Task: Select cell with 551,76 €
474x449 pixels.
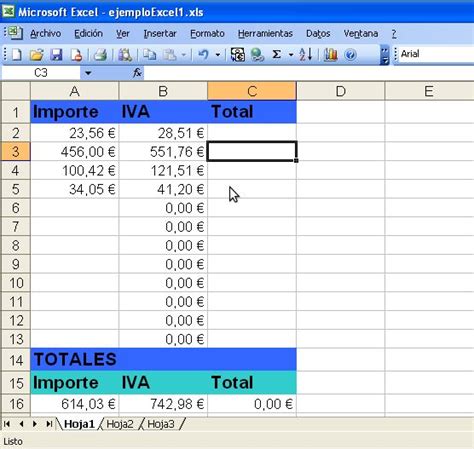Action: point(163,152)
